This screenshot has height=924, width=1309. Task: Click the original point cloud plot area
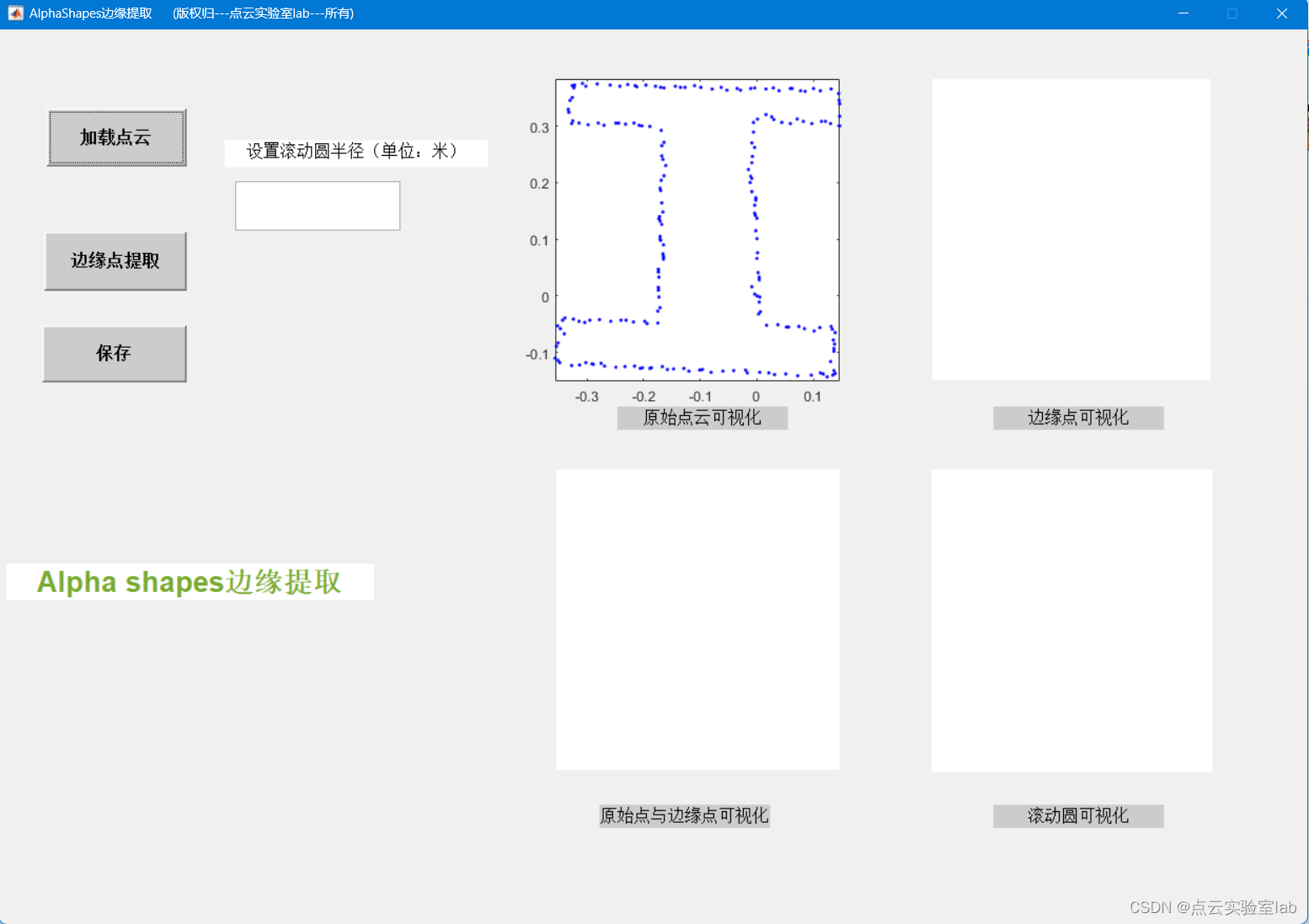tap(697, 229)
